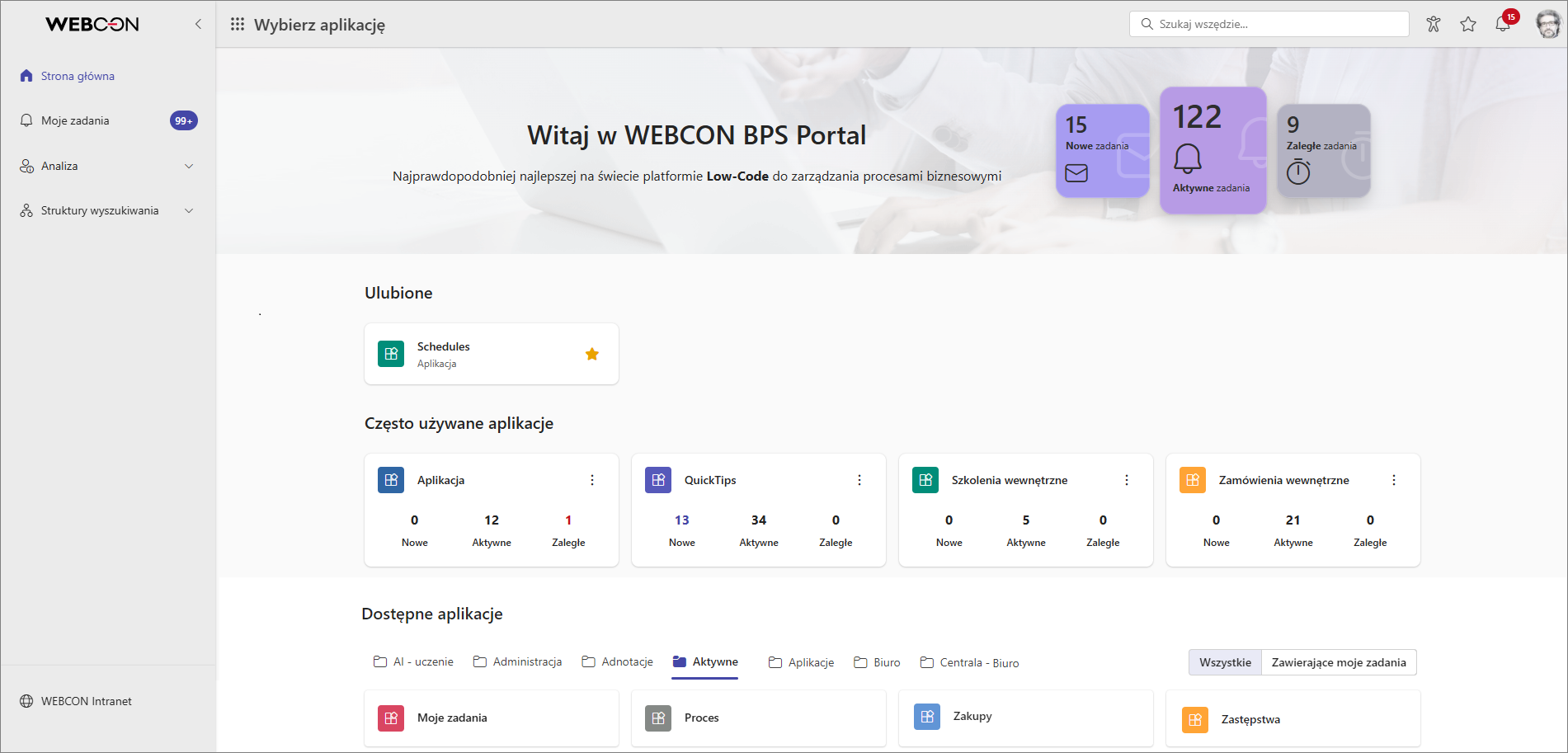The image size is (1568, 753).
Task: Remove Schedules from favorites via star
Action: [x=592, y=354]
